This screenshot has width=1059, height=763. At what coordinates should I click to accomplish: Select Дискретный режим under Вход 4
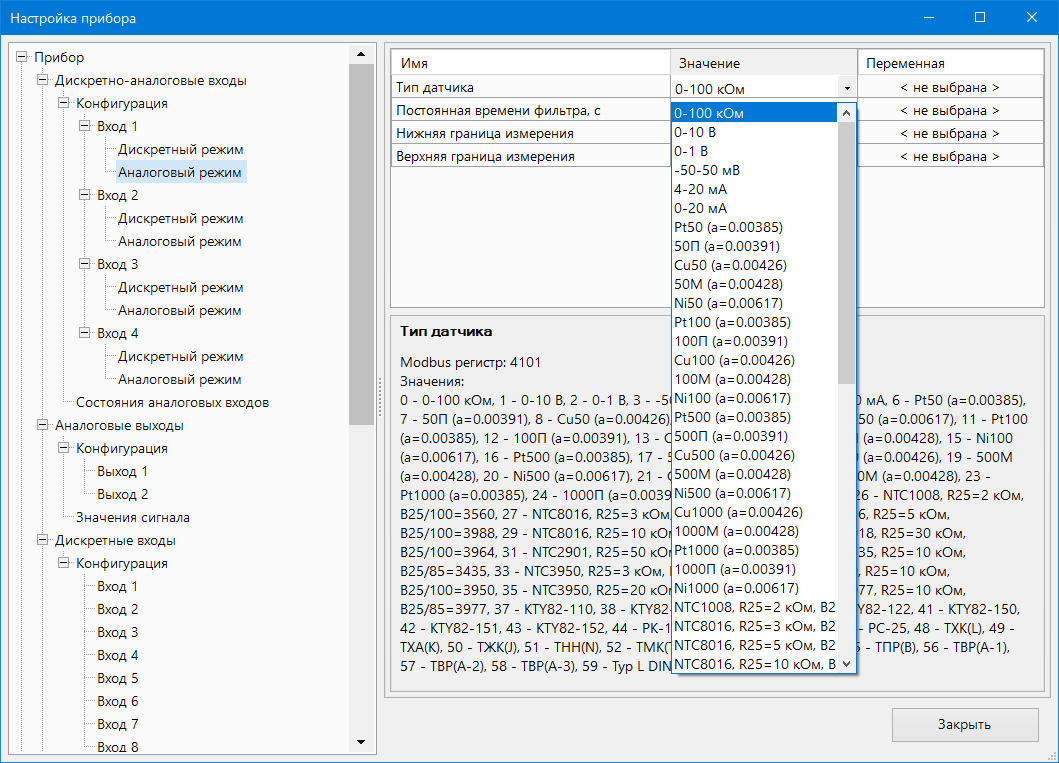click(x=180, y=357)
